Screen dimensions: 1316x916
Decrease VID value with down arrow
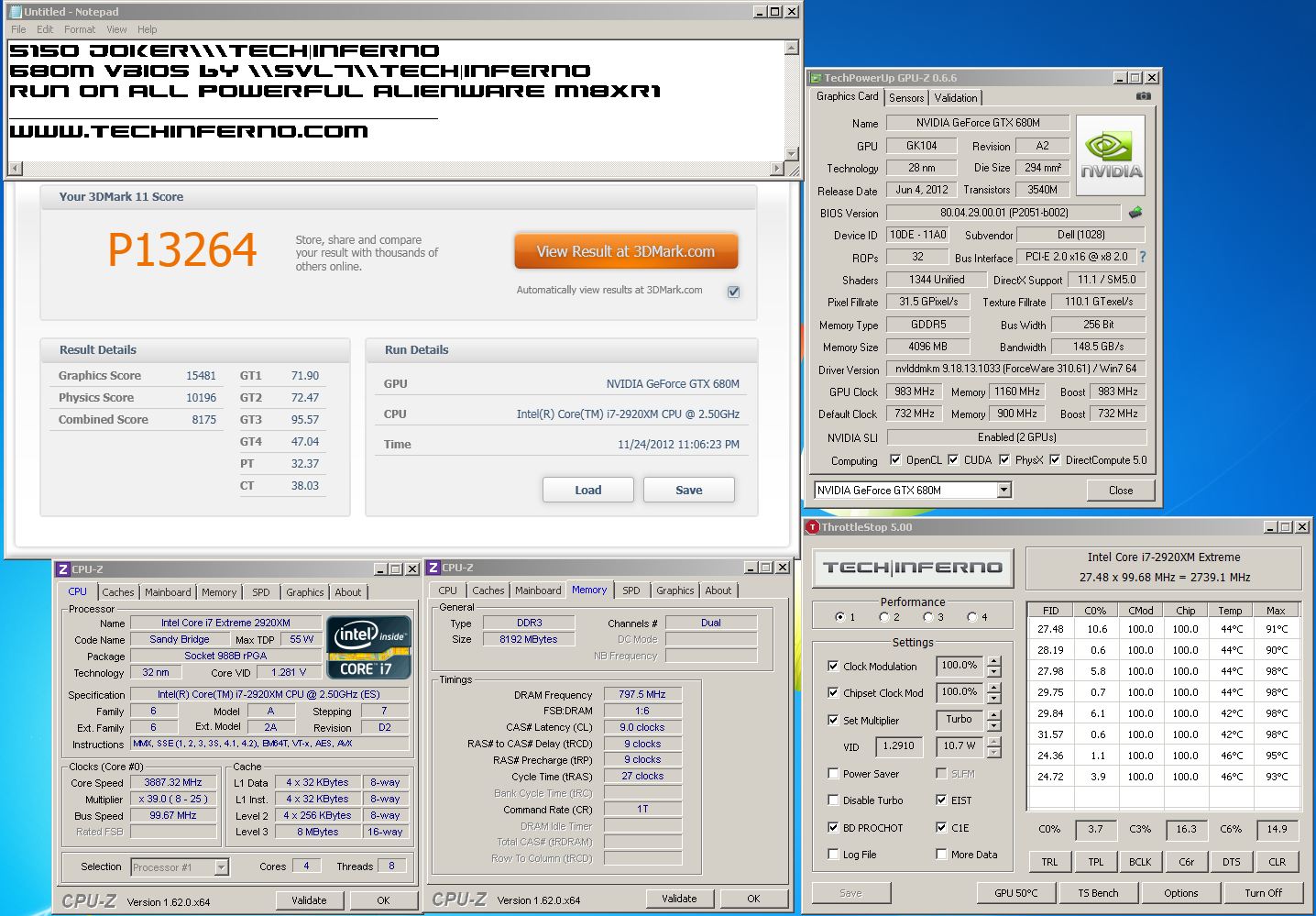pos(994,753)
